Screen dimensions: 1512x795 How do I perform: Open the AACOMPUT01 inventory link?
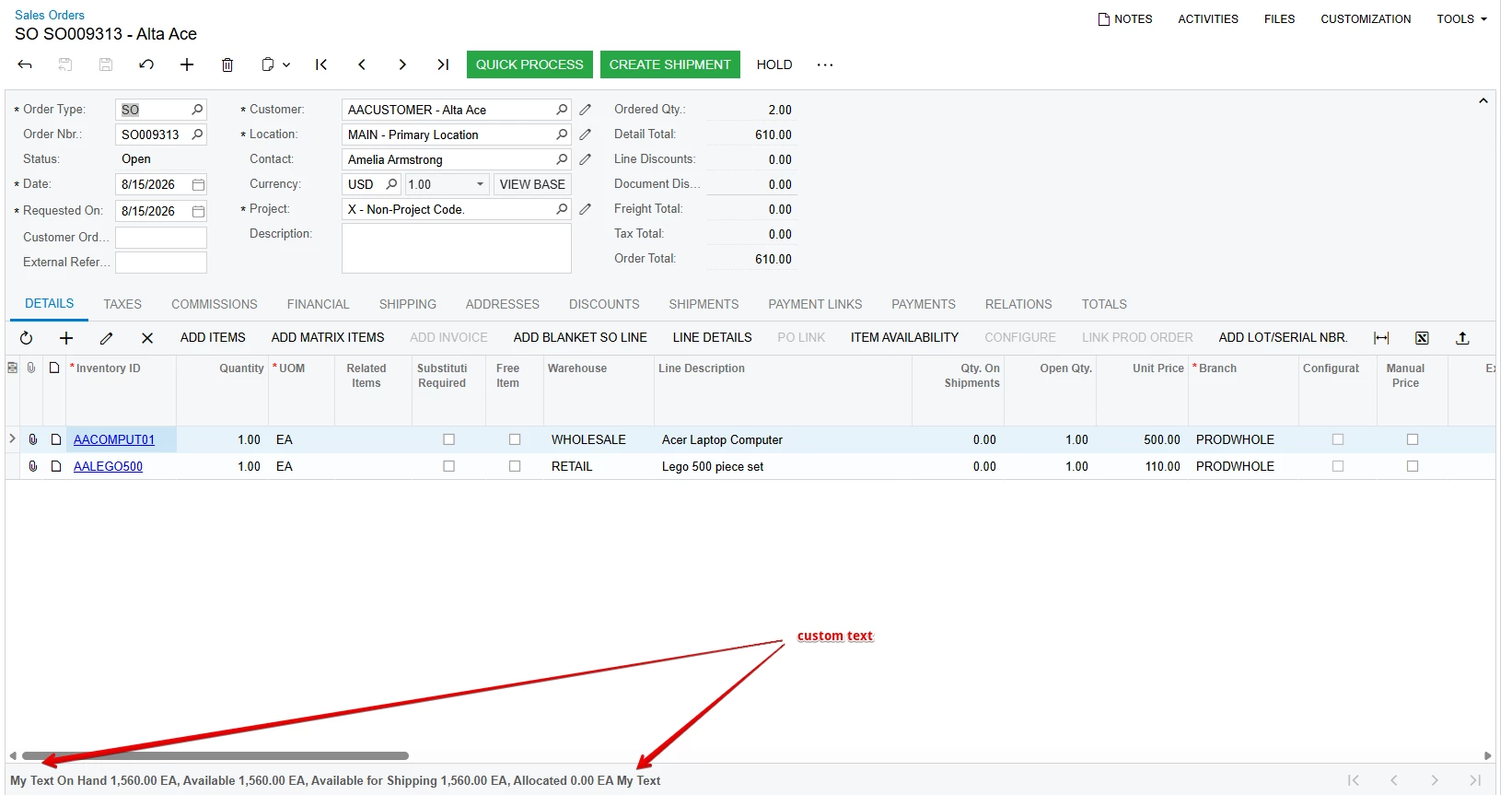(114, 439)
